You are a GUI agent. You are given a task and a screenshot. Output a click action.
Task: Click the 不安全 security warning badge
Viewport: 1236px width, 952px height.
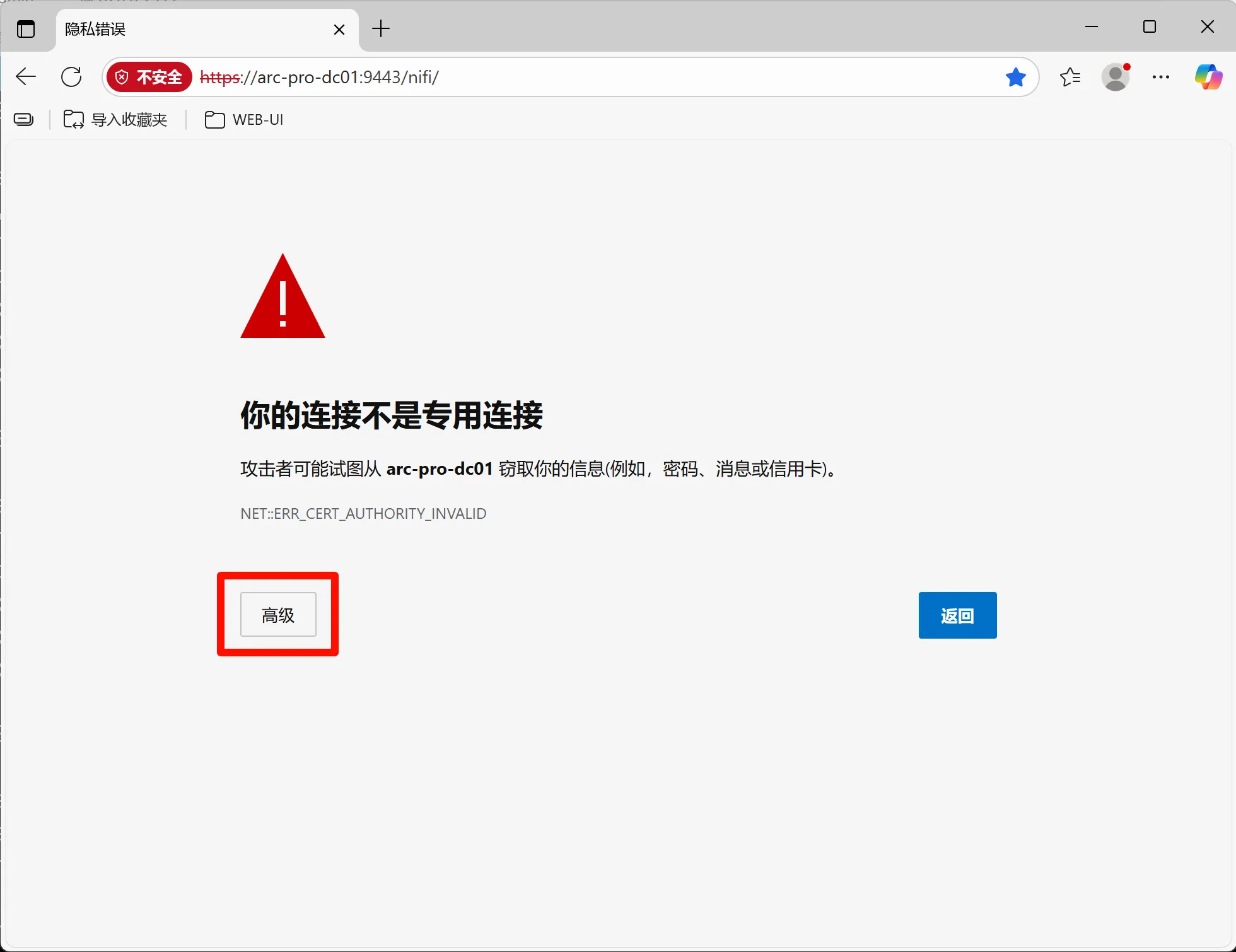(149, 77)
